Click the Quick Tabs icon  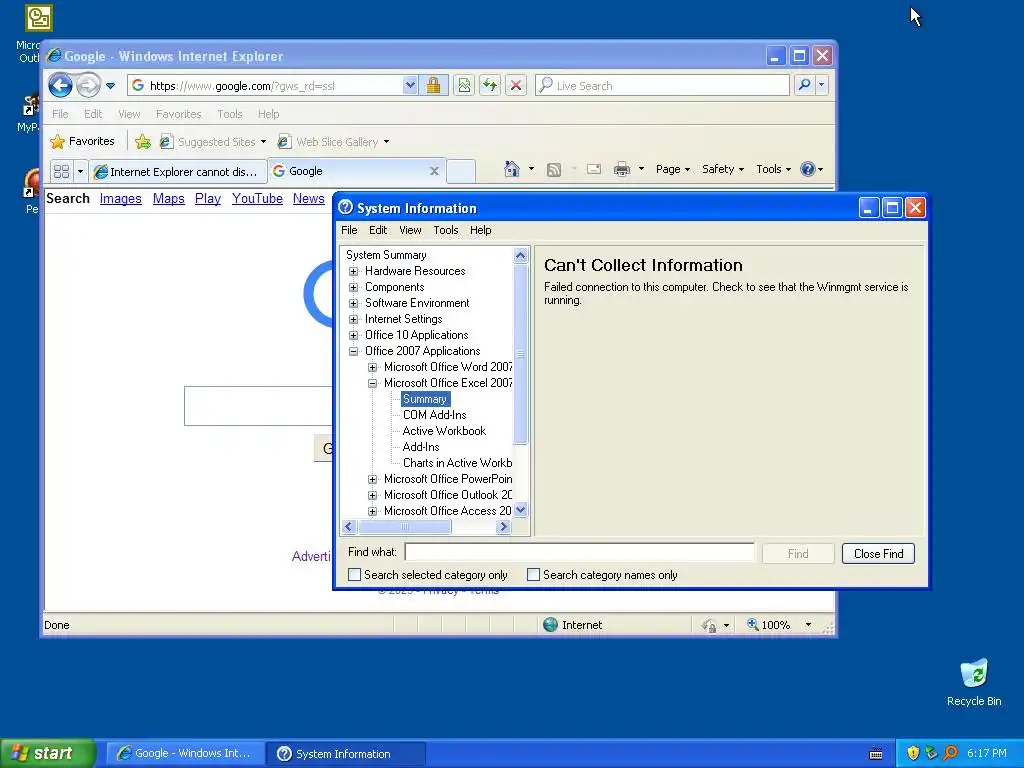(61, 171)
